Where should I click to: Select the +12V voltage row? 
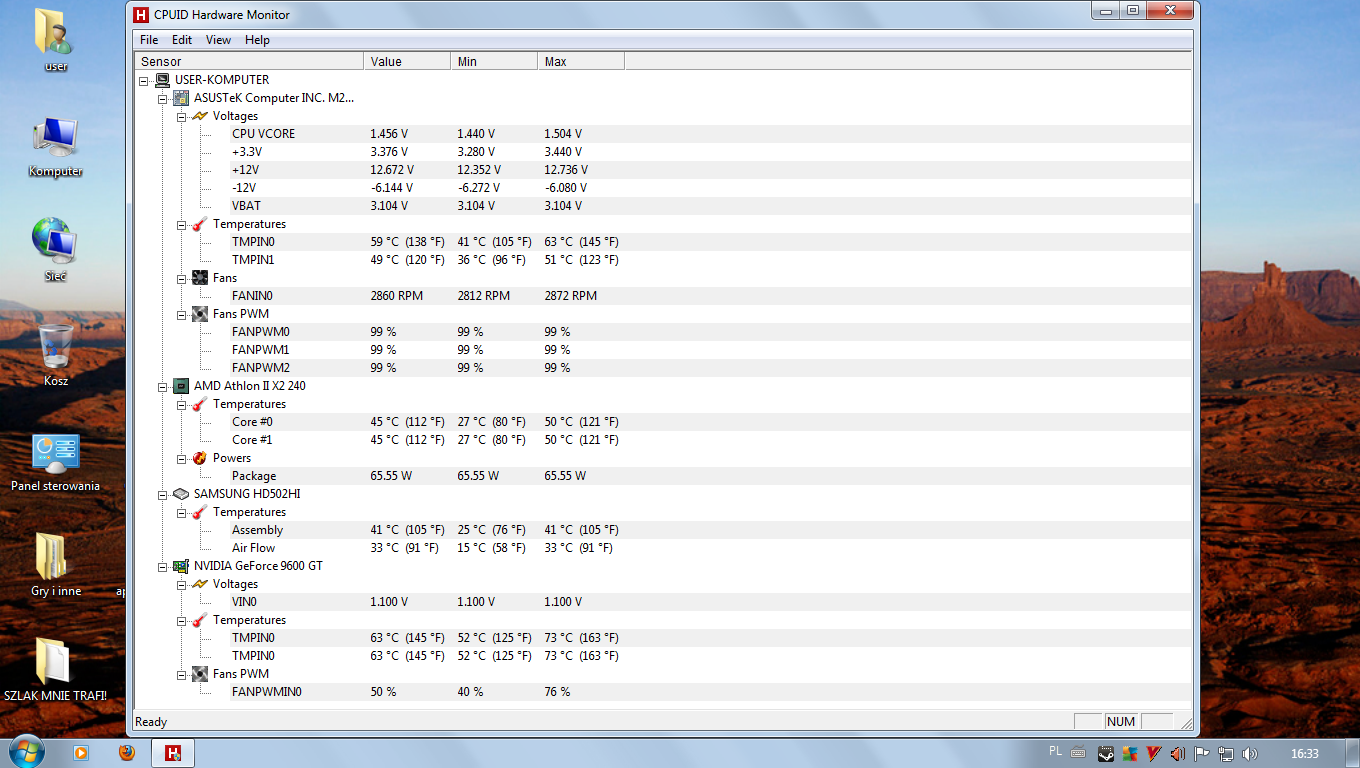[x=710, y=170]
